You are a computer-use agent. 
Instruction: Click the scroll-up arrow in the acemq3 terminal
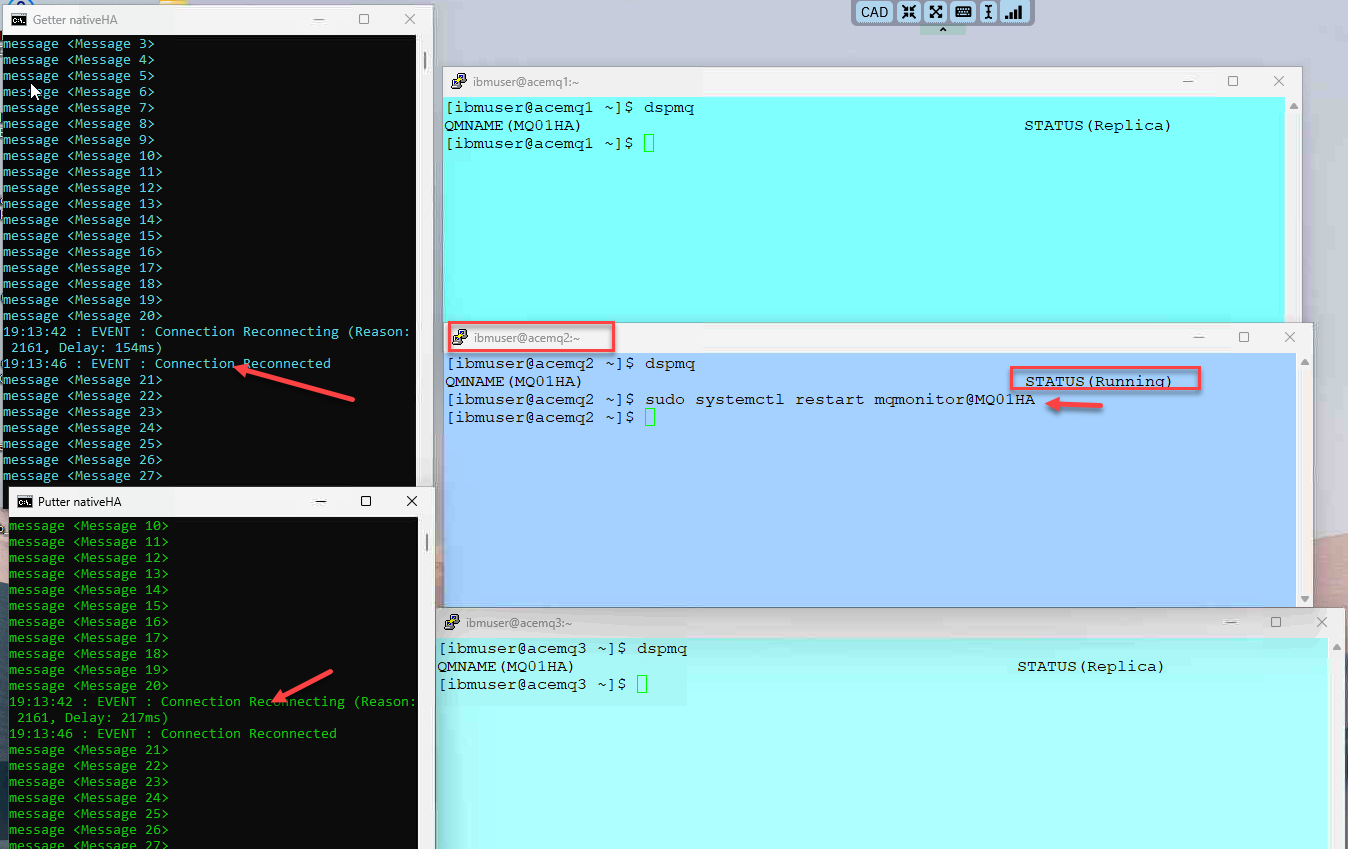point(1336,645)
